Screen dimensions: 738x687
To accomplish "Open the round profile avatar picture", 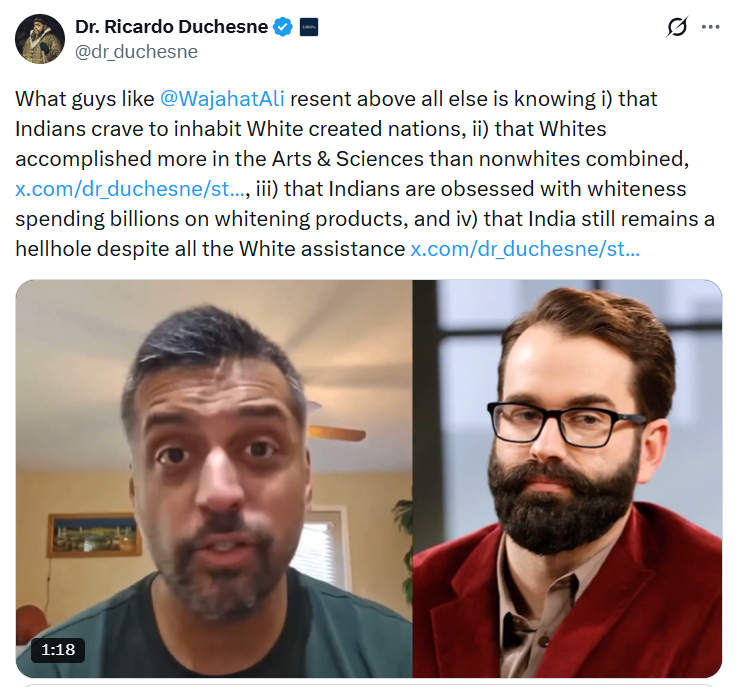I will tap(40, 39).
